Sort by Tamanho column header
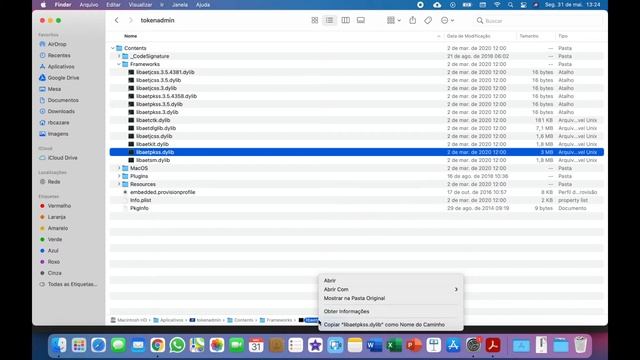 point(529,36)
